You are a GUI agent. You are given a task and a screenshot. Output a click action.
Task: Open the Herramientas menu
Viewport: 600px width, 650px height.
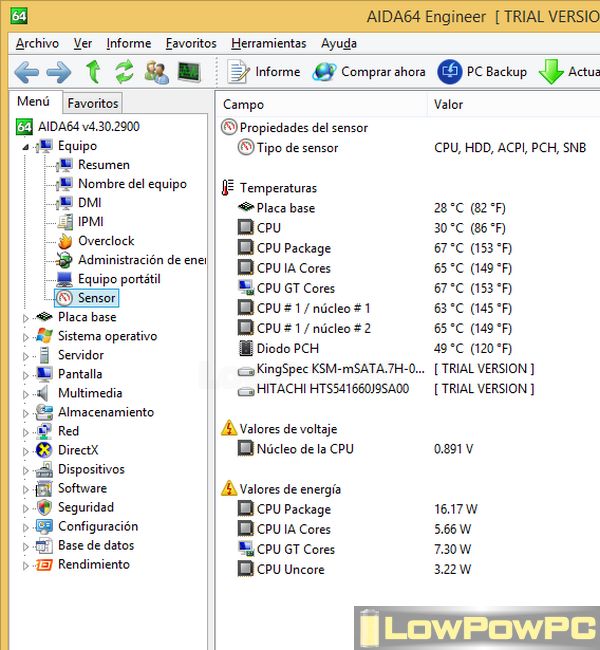[269, 44]
